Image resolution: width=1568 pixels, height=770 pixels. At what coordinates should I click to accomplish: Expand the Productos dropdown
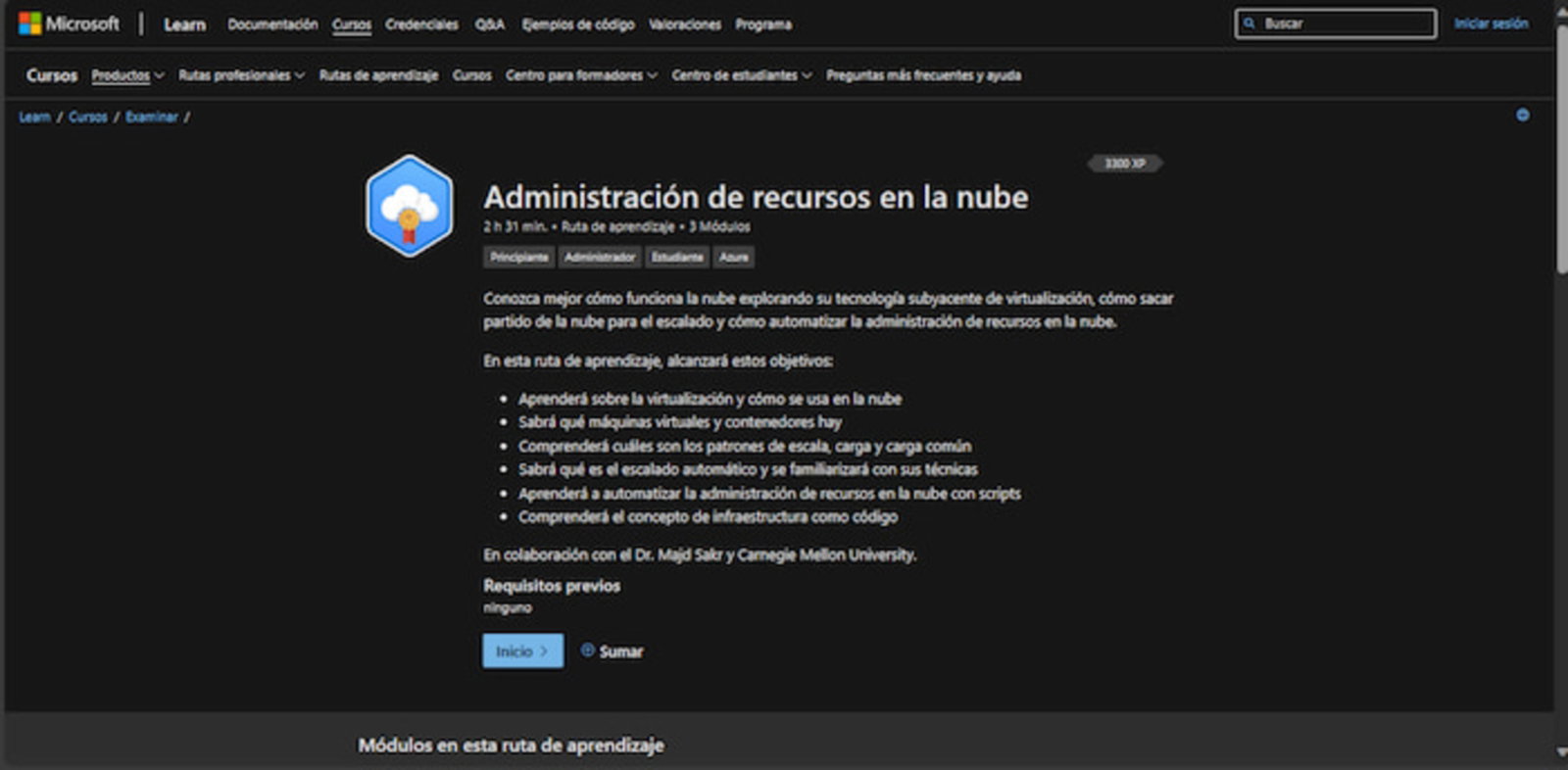tap(127, 75)
